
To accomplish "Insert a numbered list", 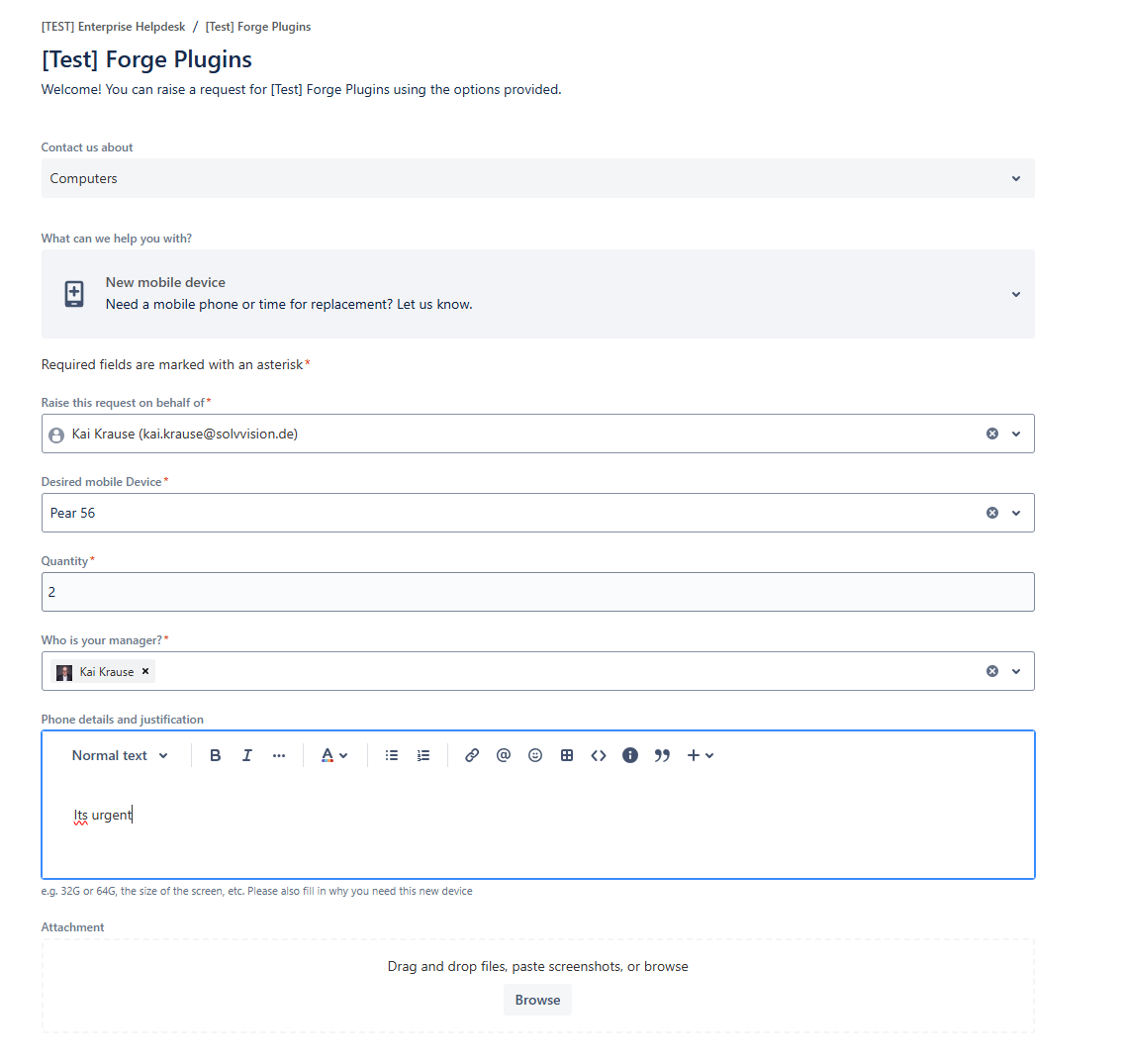I will point(422,755).
